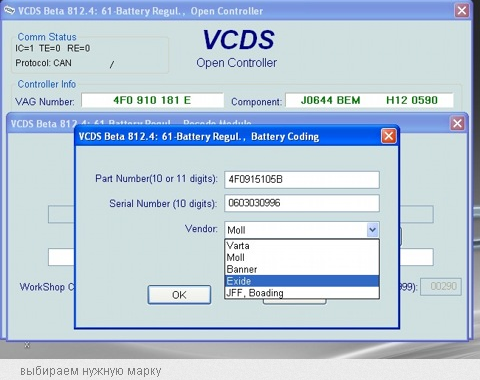Image resolution: width=480 pixels, height=380 pixels.
Task: Close the Battery Coding dialog
Action: pos(389,136)
